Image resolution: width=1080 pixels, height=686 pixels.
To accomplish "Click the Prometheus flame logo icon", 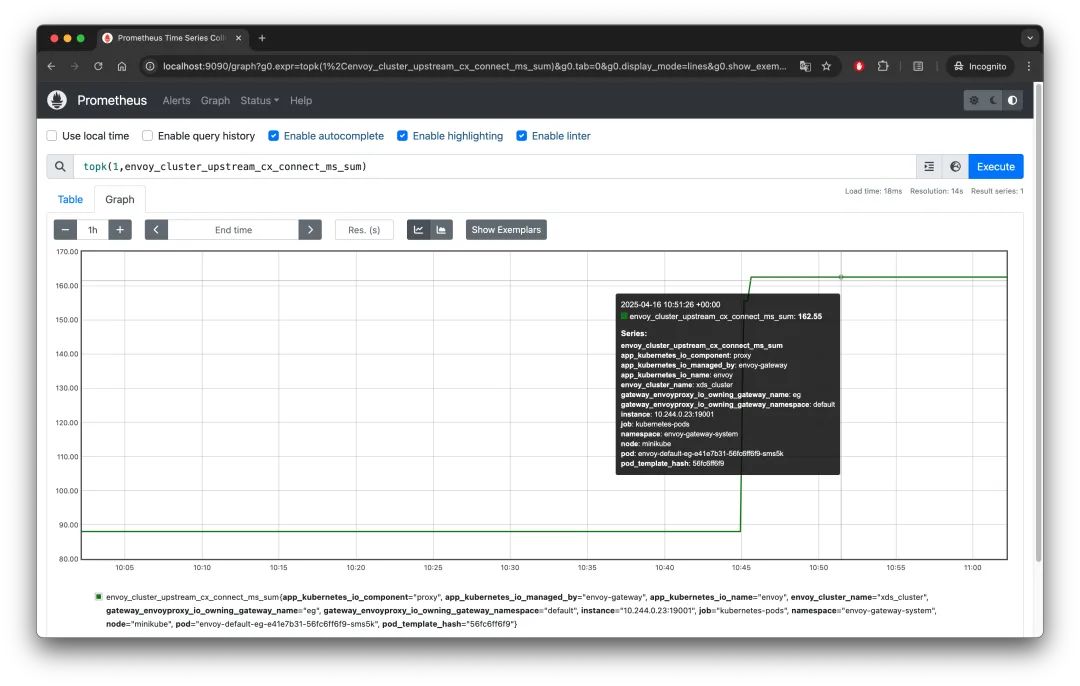I will tap(57, 101).
